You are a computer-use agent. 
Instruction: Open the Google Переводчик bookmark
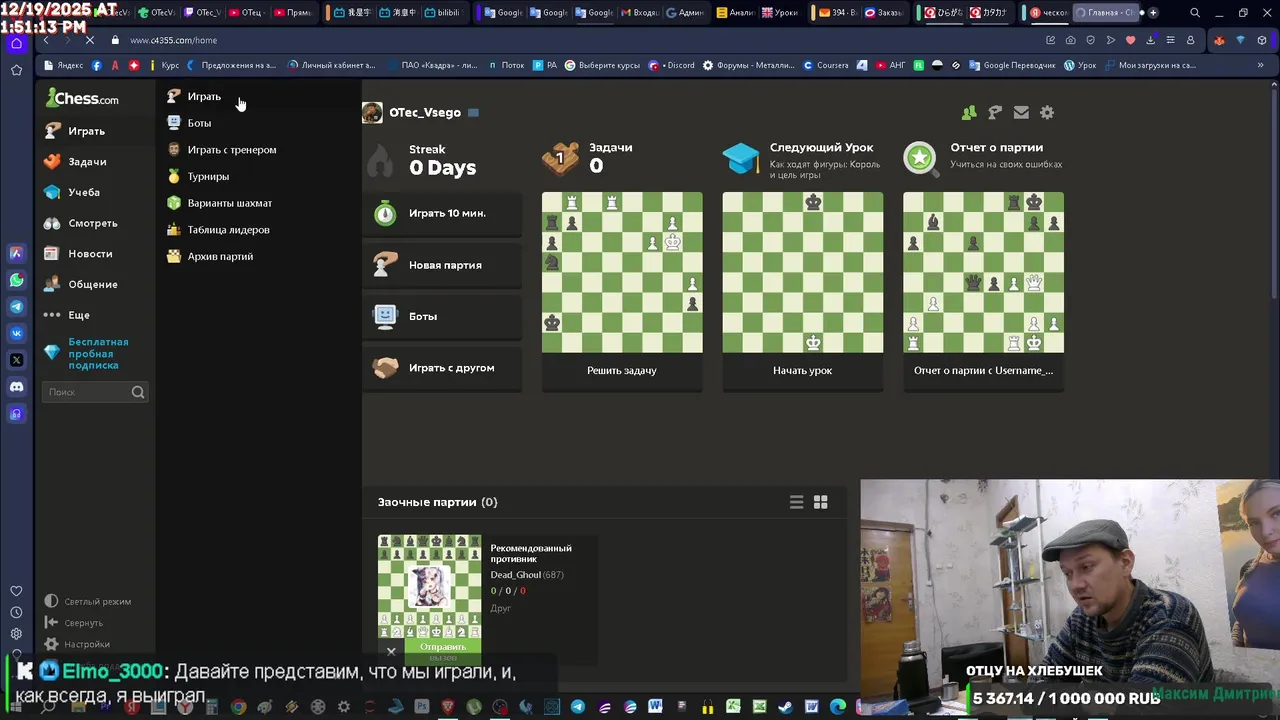coord(1012,65)
